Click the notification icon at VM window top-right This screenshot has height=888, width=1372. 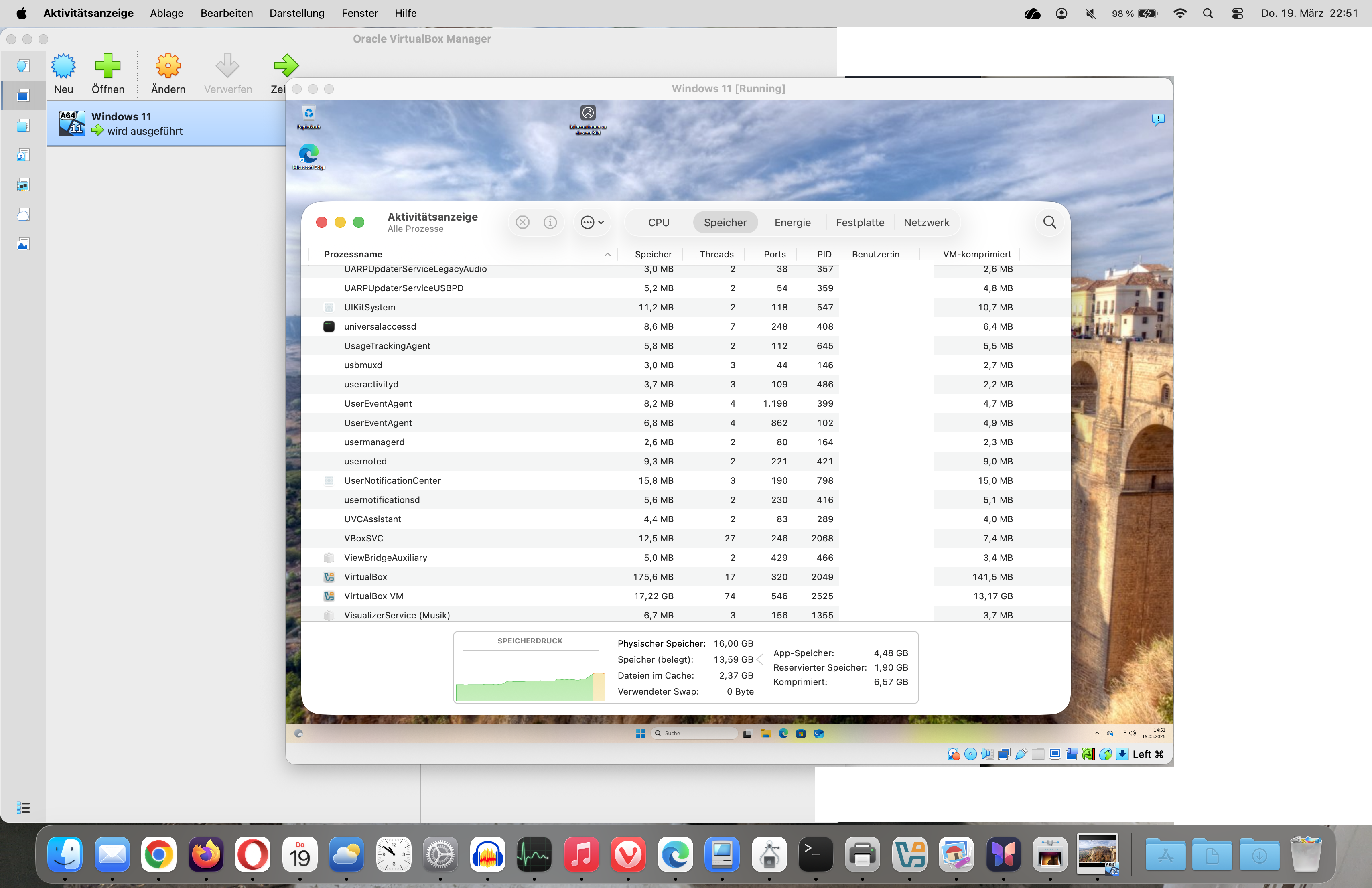pyautogui.click(x=1158, y=119)
